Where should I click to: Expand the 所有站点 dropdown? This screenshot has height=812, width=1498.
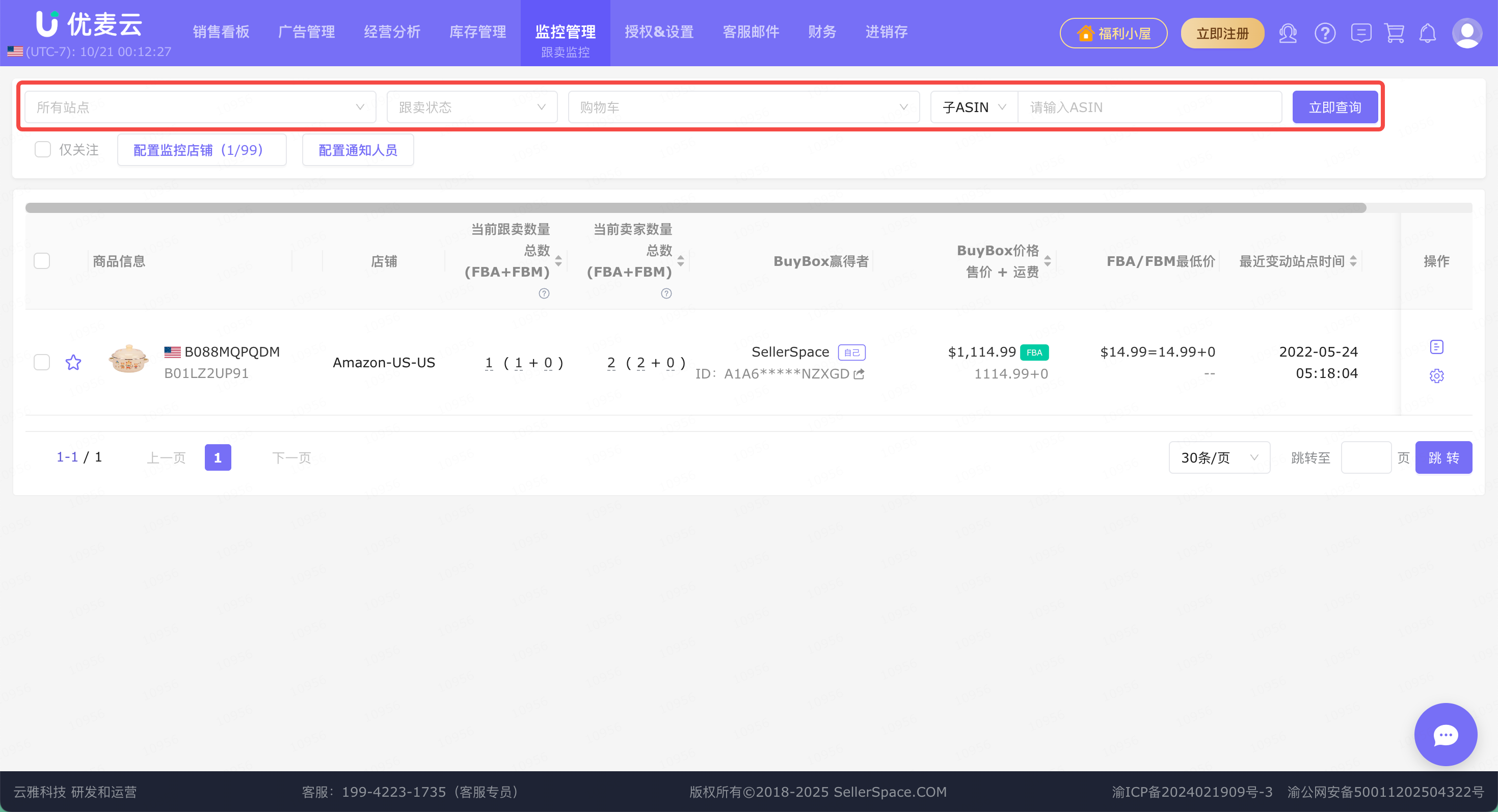click(x=200, y=107)
